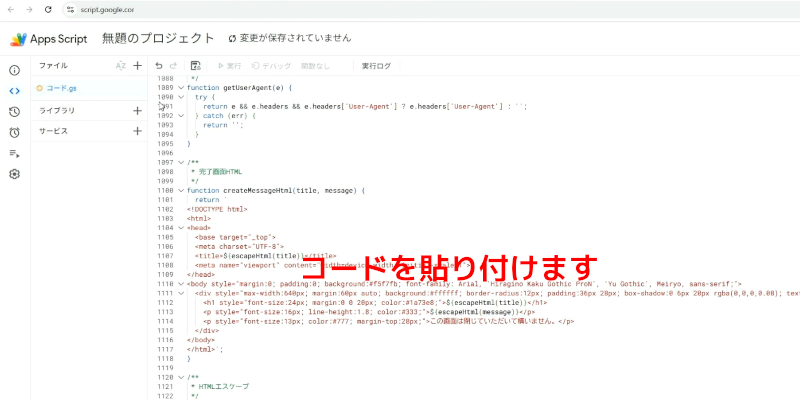Open the Overview info icon in sidebar
This screenshot has height=400, width=800.
(x=15, y=70)
